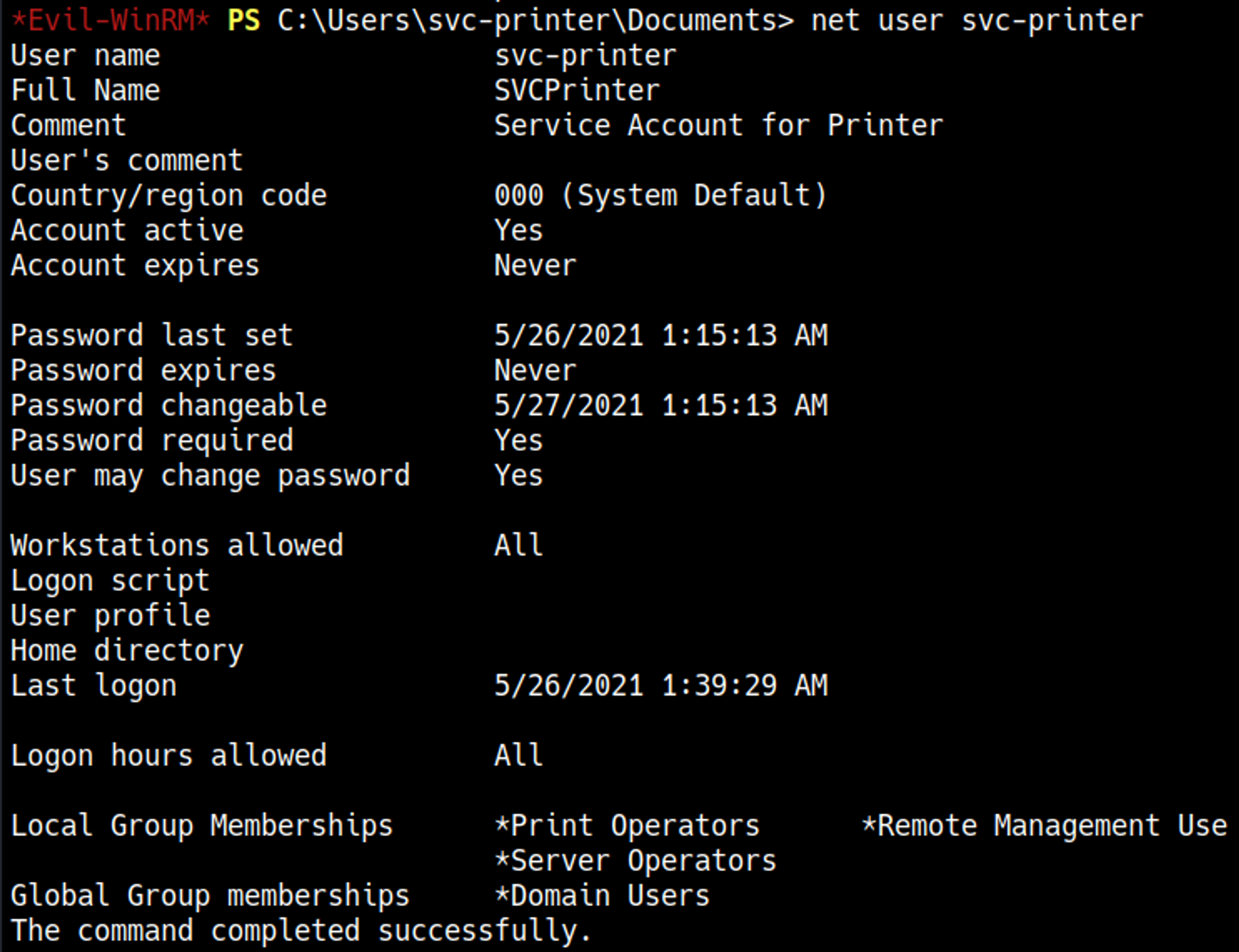Image resolution: width=1239 pixels, height=952 pixels.
Task: Click the C:\Users\svc-printer\Documents path
Action: 528,20
